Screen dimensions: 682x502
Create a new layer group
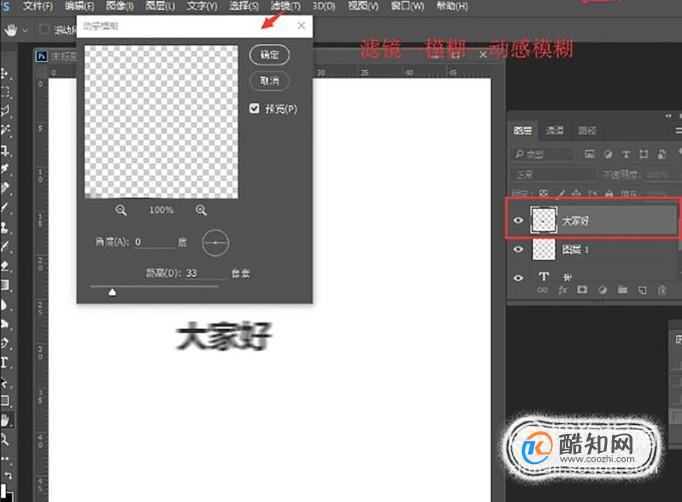(622, 290)
